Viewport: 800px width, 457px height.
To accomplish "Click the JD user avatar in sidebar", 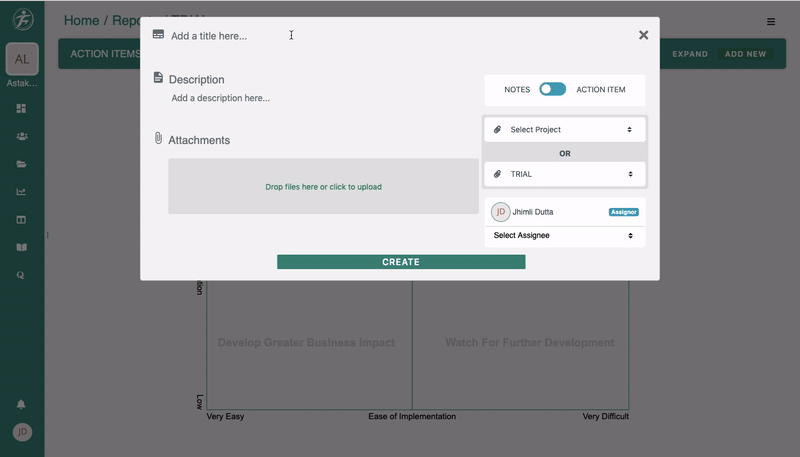I will [x=22, y=432].
